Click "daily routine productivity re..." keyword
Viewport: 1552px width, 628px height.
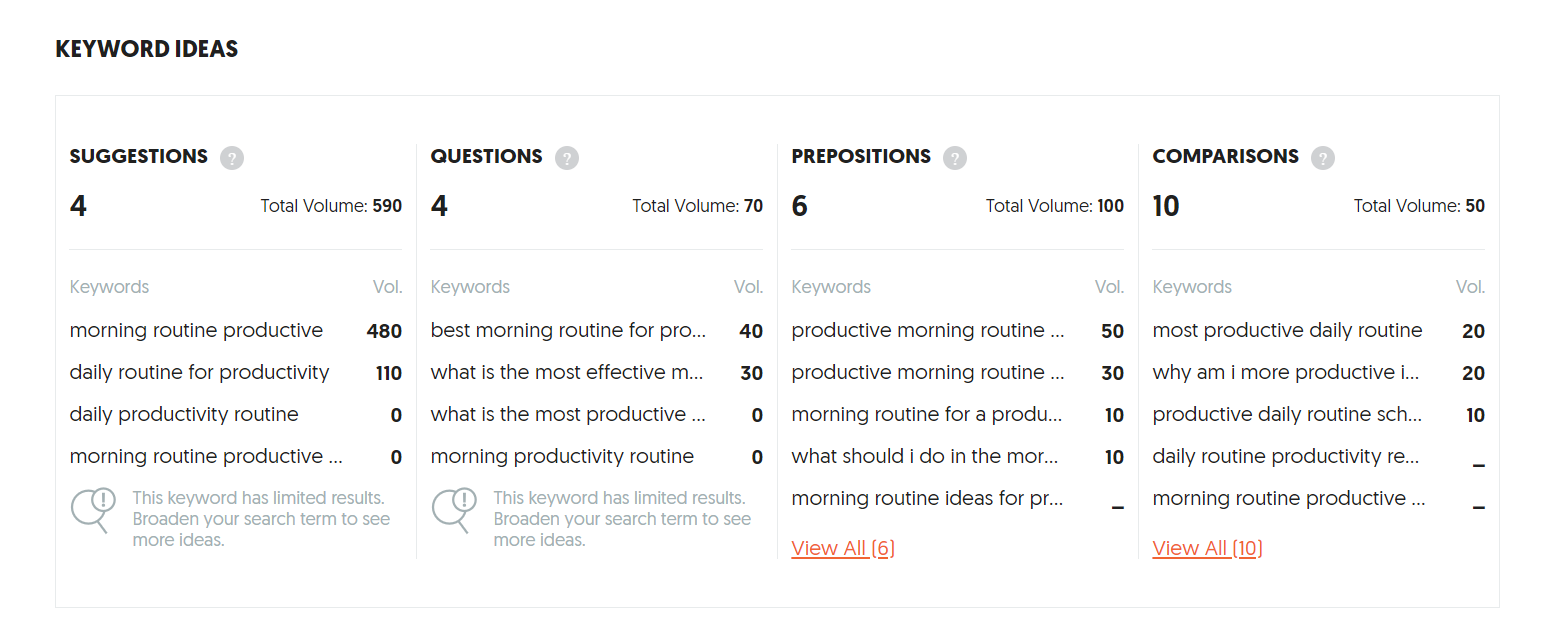click(x=1286, y=456)
